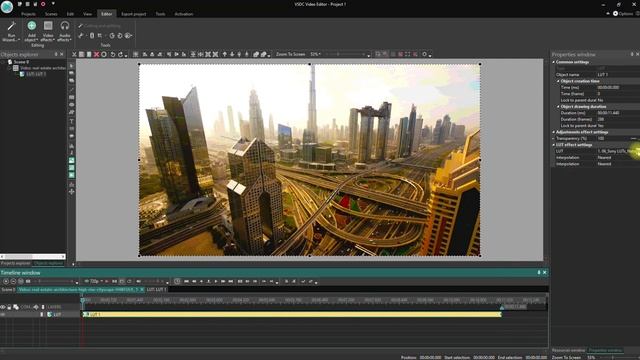Click the red record icon in quick access bar

coord(43,4)
